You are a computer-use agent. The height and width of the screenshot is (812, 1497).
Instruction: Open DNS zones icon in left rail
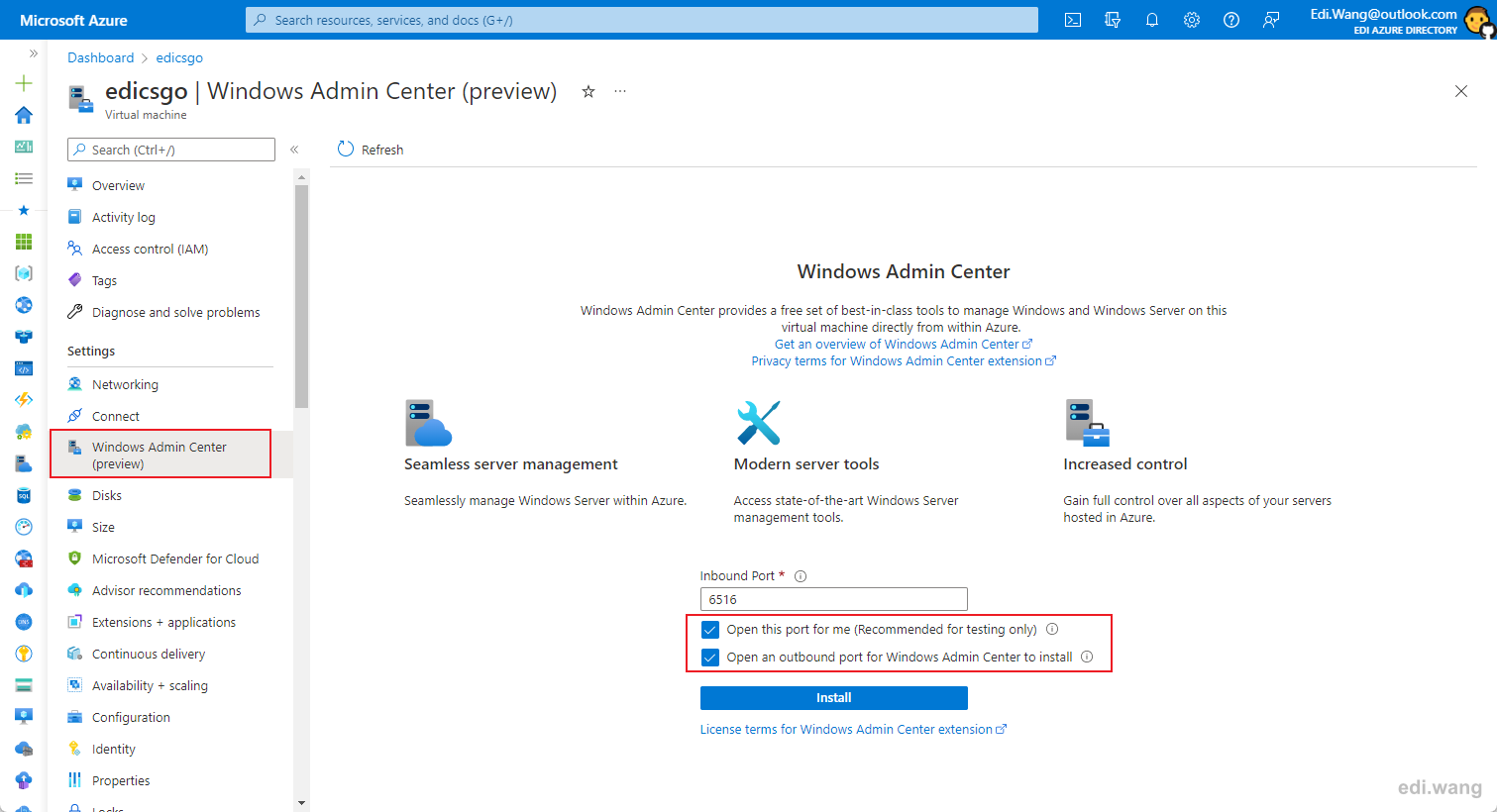(24, 622)
